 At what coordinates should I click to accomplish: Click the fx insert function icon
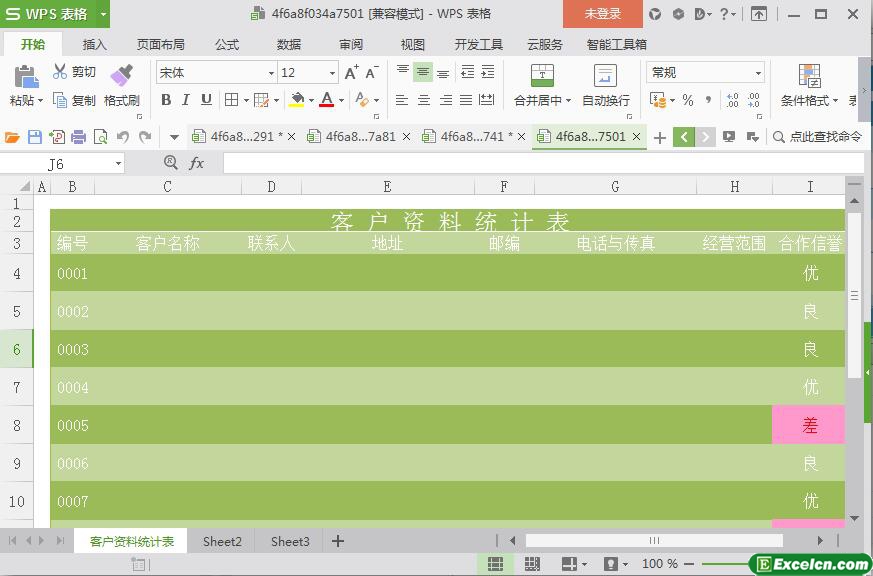click(x=197, y=163)
